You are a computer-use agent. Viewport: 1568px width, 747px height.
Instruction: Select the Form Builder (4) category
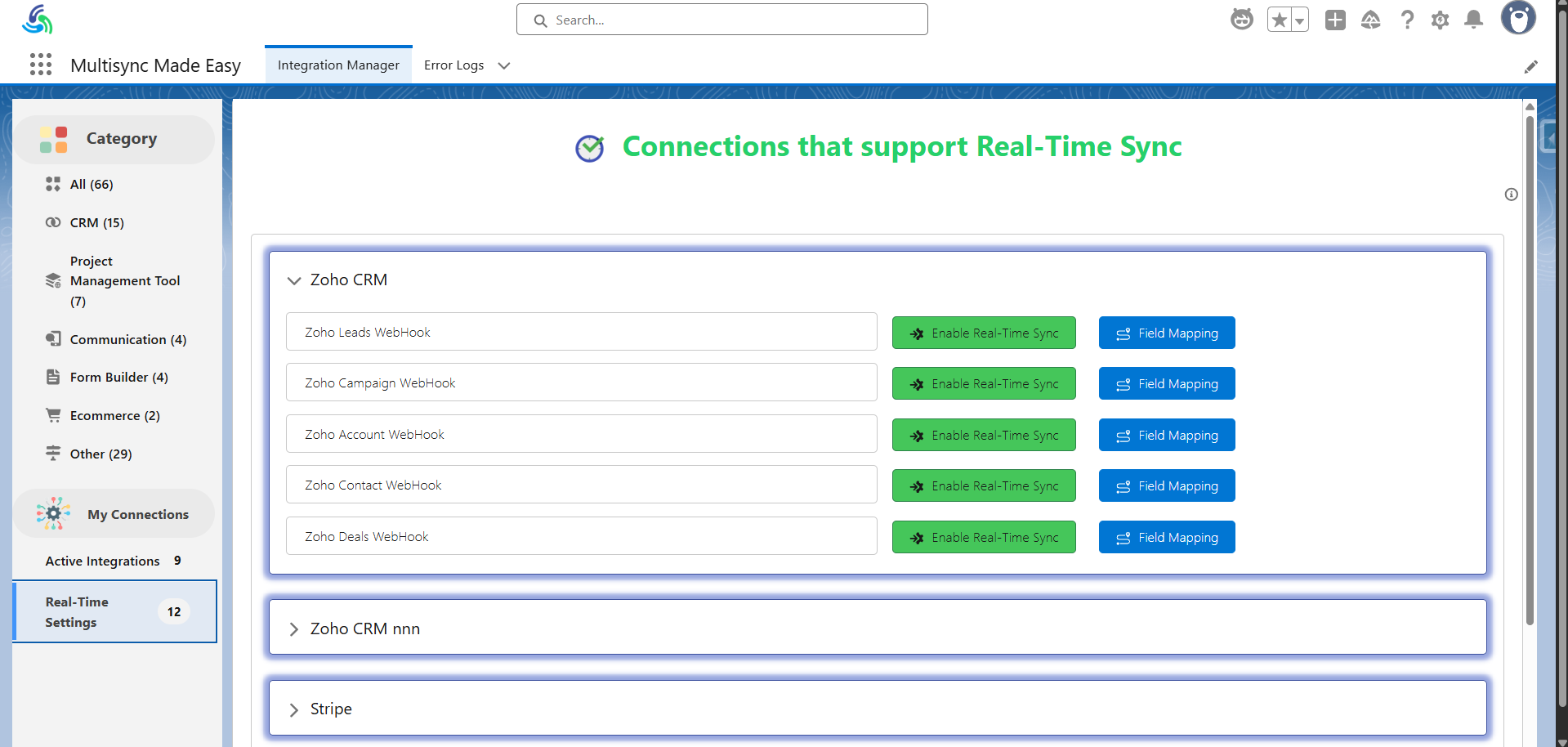(x=119, y=377)
